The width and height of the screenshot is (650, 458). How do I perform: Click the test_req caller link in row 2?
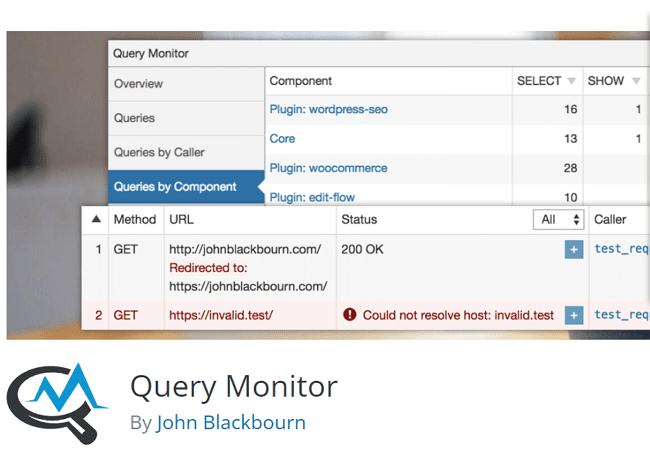(621, 315)
